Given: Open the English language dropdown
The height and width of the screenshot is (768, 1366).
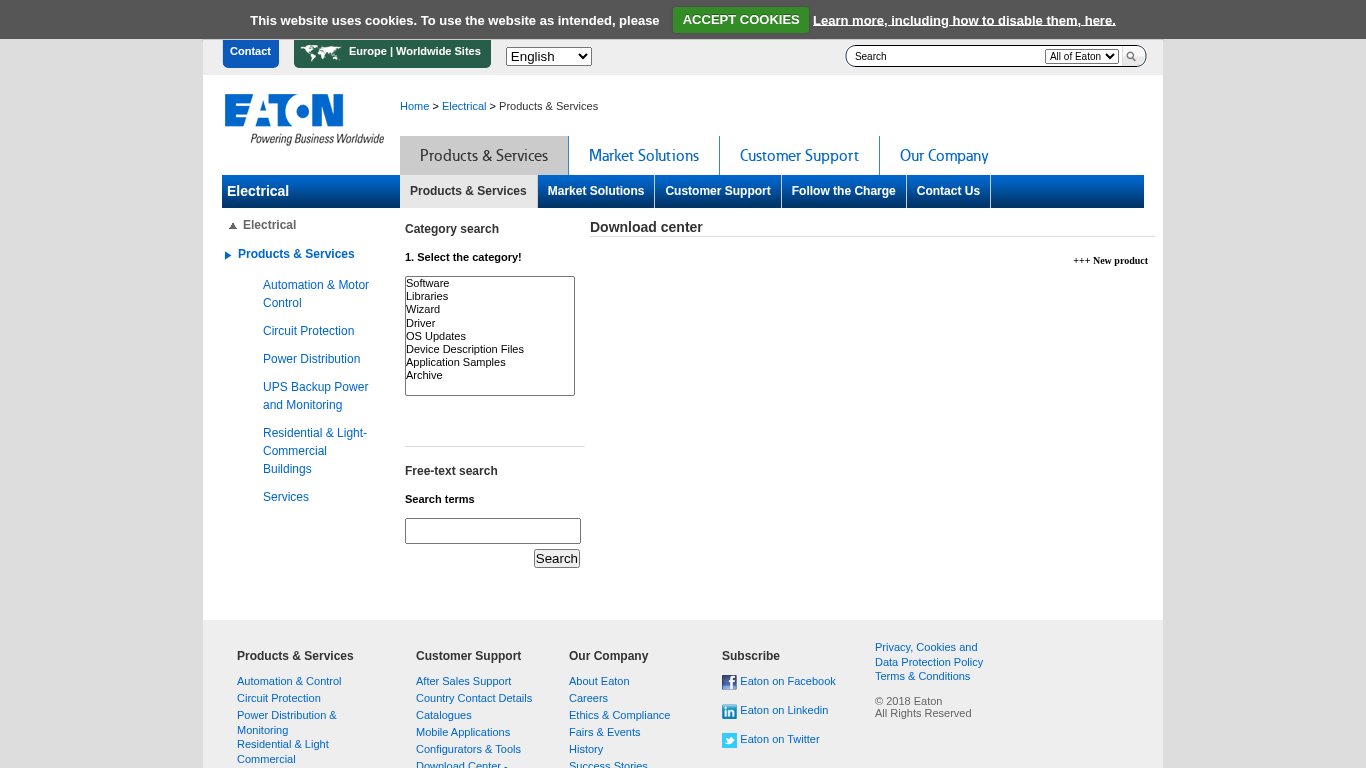Looking at the screenshot, I should pos(549,57).
